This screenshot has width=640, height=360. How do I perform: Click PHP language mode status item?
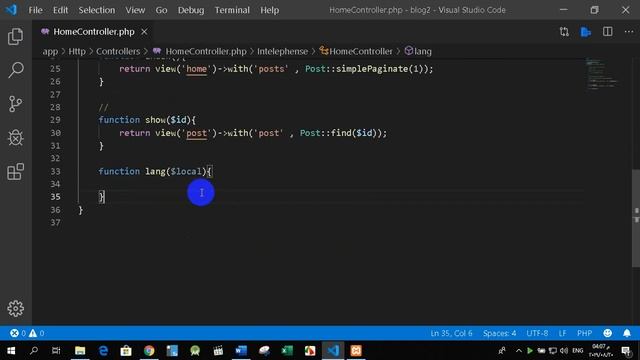(584, 333)
